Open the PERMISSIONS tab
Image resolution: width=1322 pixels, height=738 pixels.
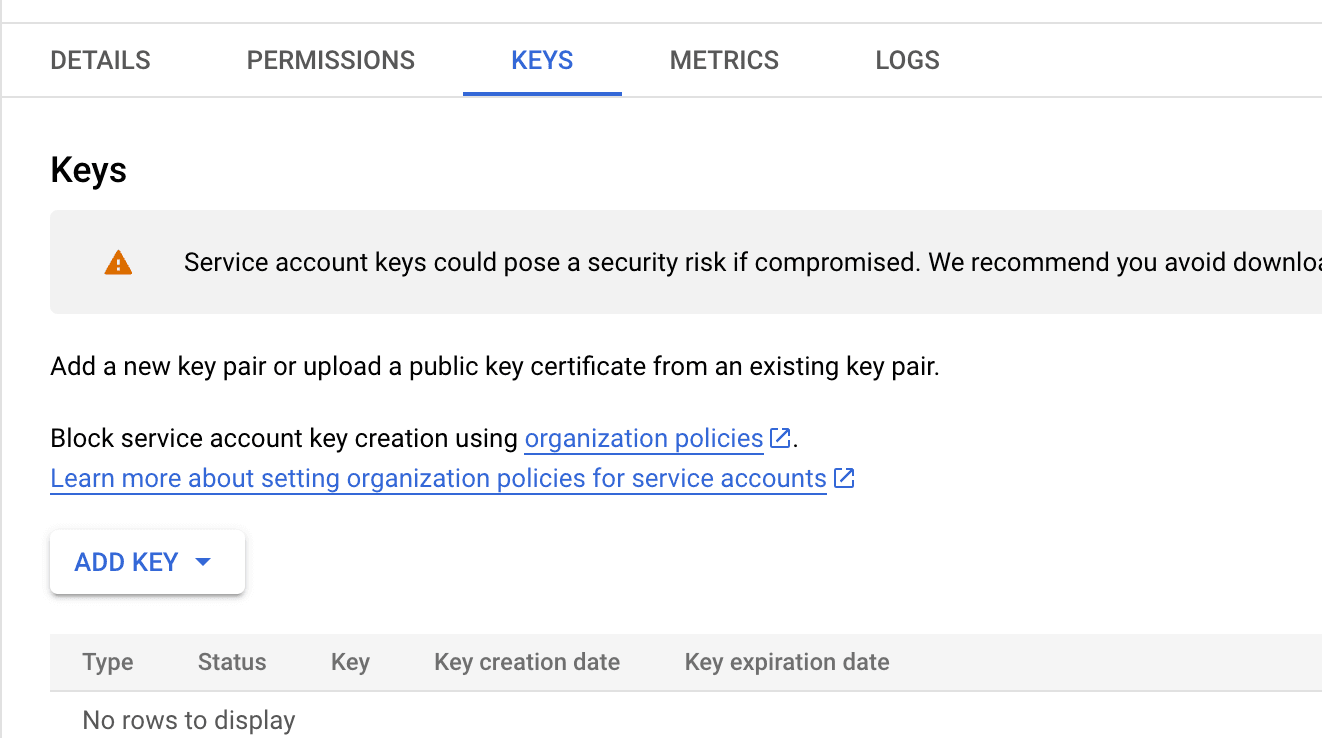pos(331,60)
